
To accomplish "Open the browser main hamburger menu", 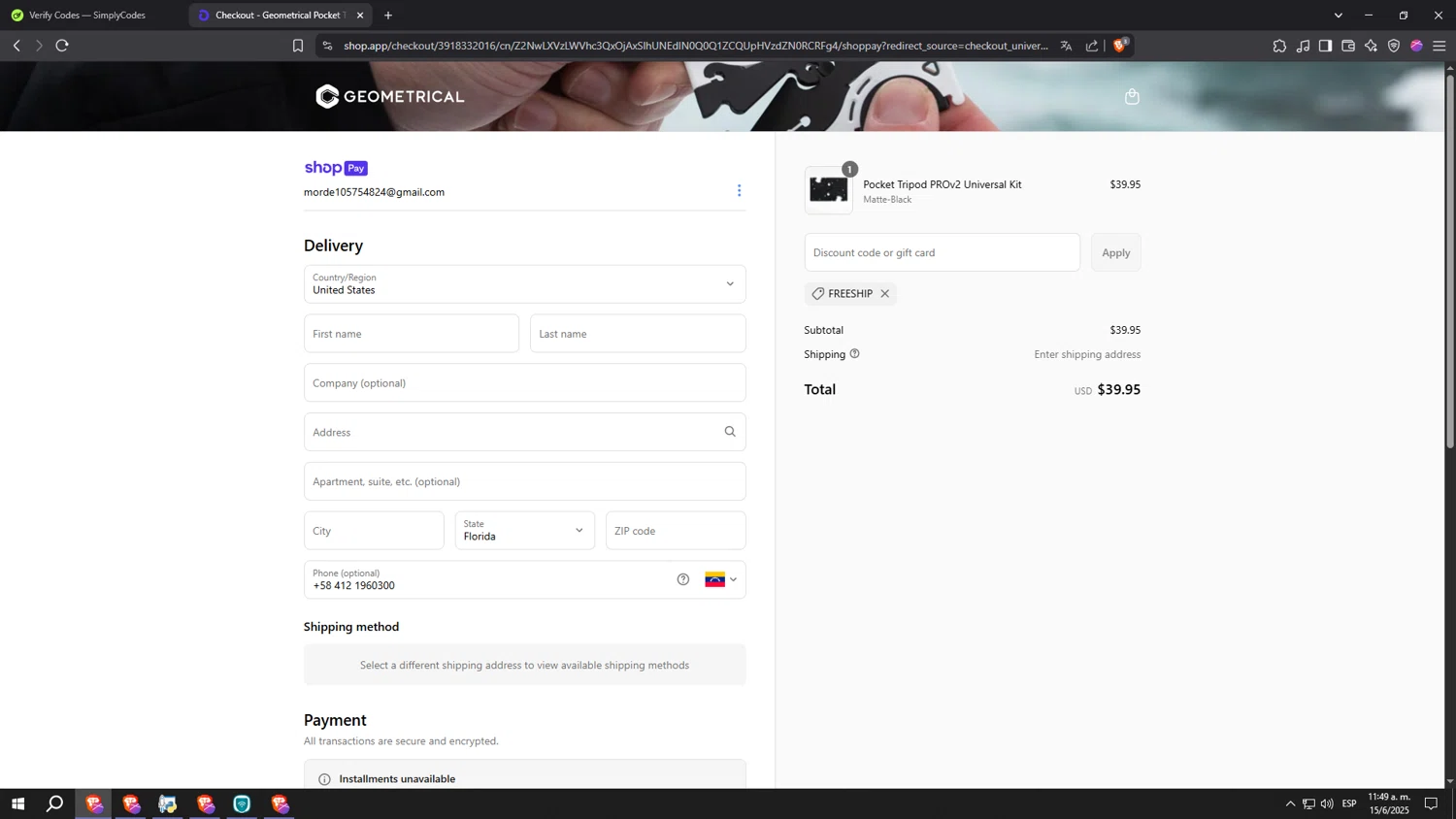I will pyautogui.click(x=1439, y=46).
